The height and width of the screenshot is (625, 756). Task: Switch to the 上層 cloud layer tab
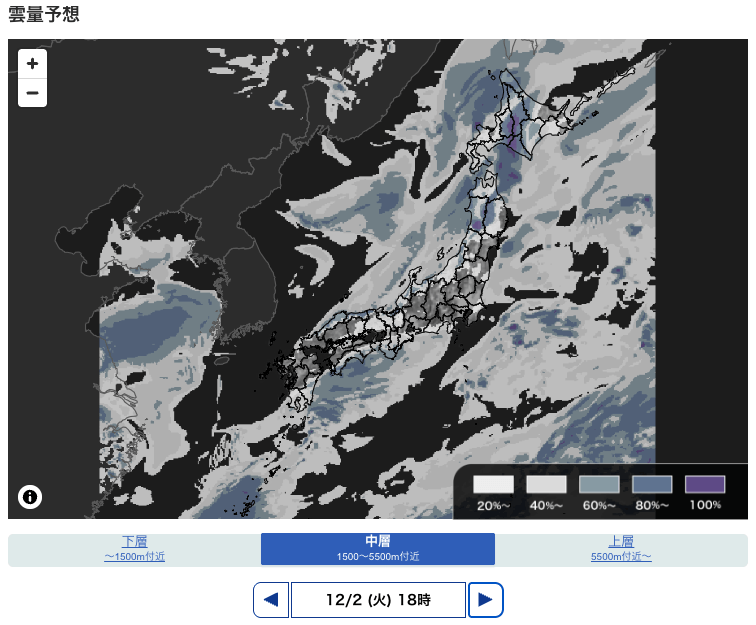[x=621, y=542]
